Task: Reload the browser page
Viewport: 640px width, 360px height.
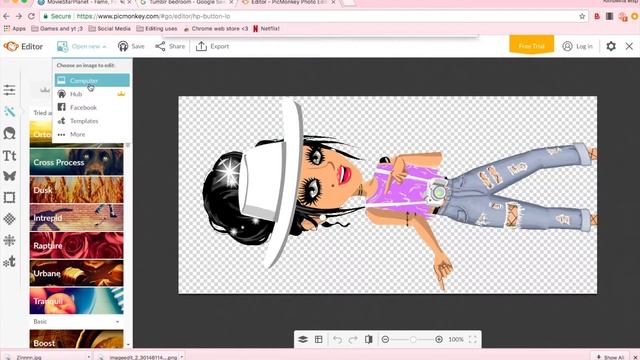Action: 31,16
